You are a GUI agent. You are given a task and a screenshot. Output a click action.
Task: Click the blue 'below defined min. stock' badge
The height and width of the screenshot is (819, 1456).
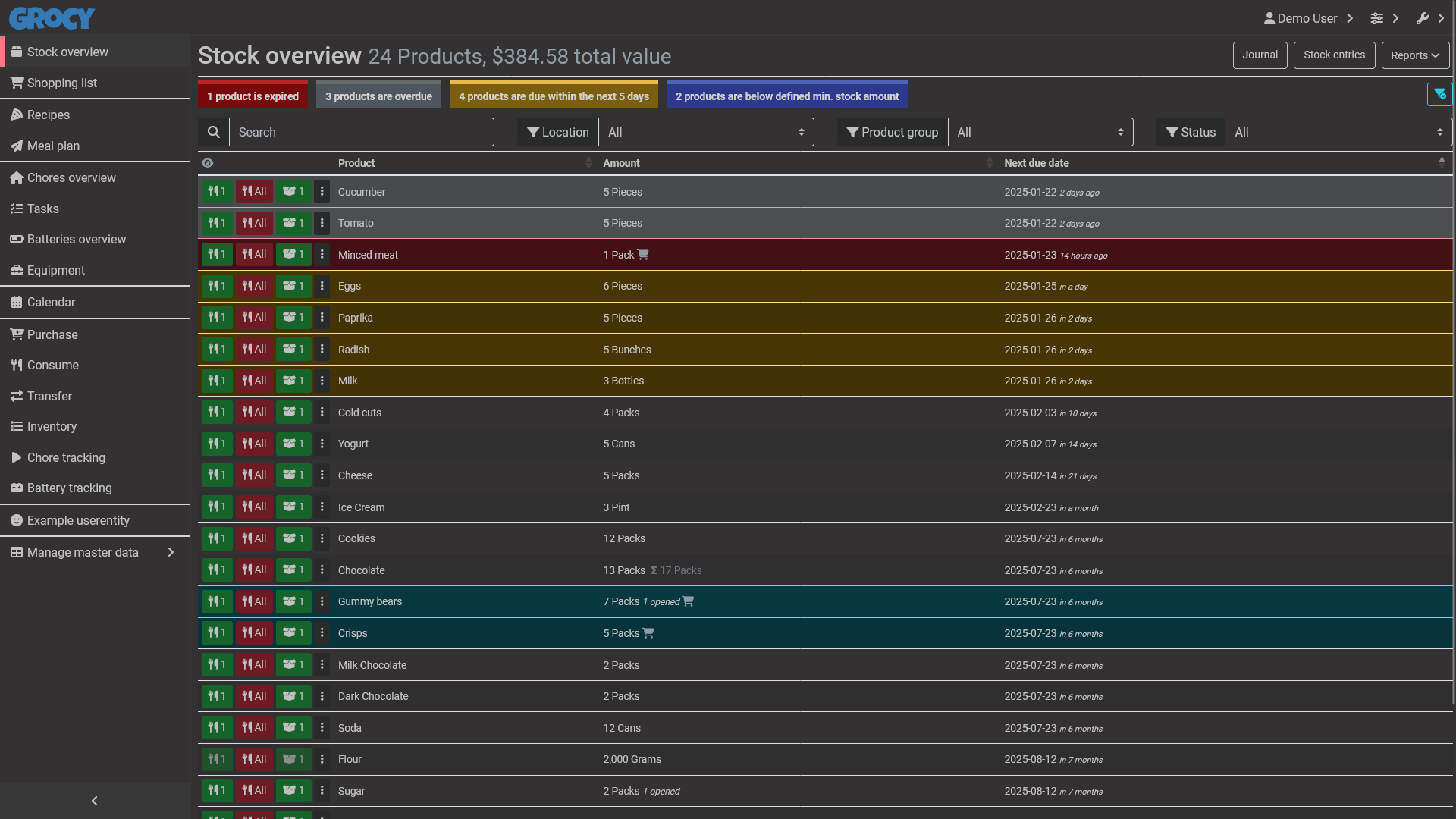[x=786, y=96]
